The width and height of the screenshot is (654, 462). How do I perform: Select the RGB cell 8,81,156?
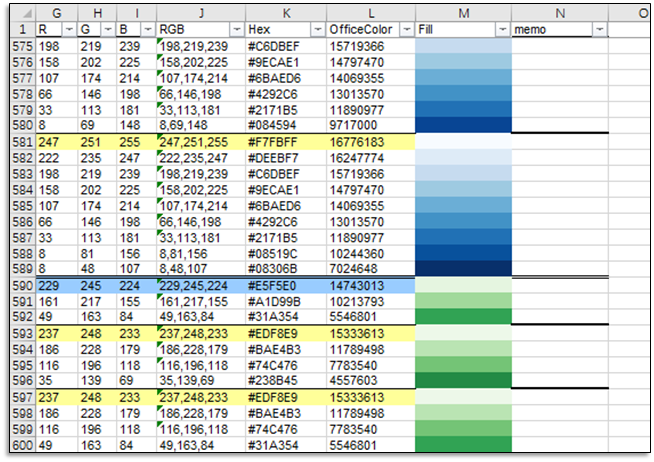click(x=201, y=254)
